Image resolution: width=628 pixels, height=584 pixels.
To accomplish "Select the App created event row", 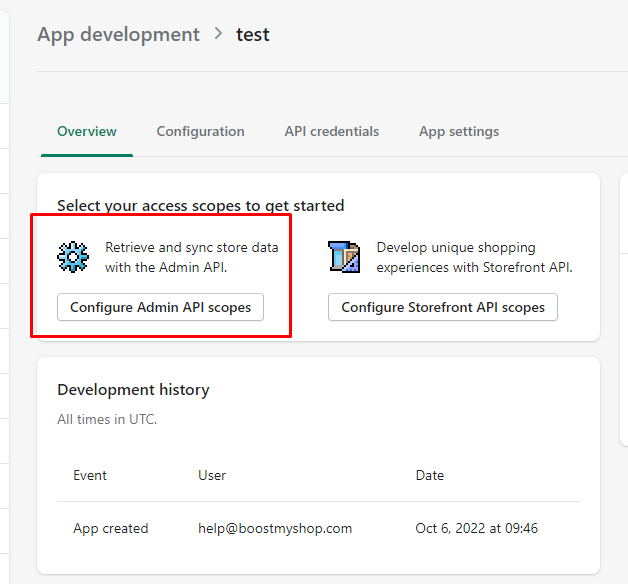I will click(318, 528).
